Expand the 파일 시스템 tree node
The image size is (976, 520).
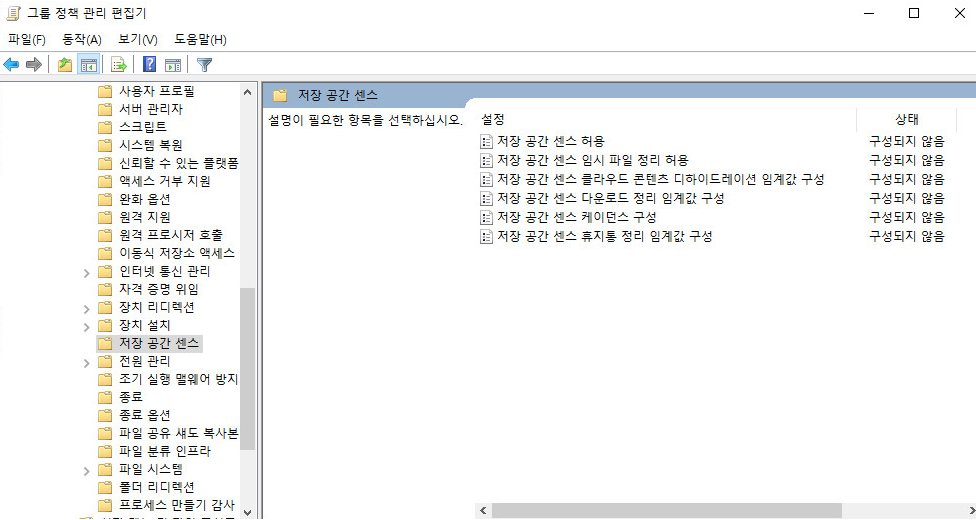[87, 470]
